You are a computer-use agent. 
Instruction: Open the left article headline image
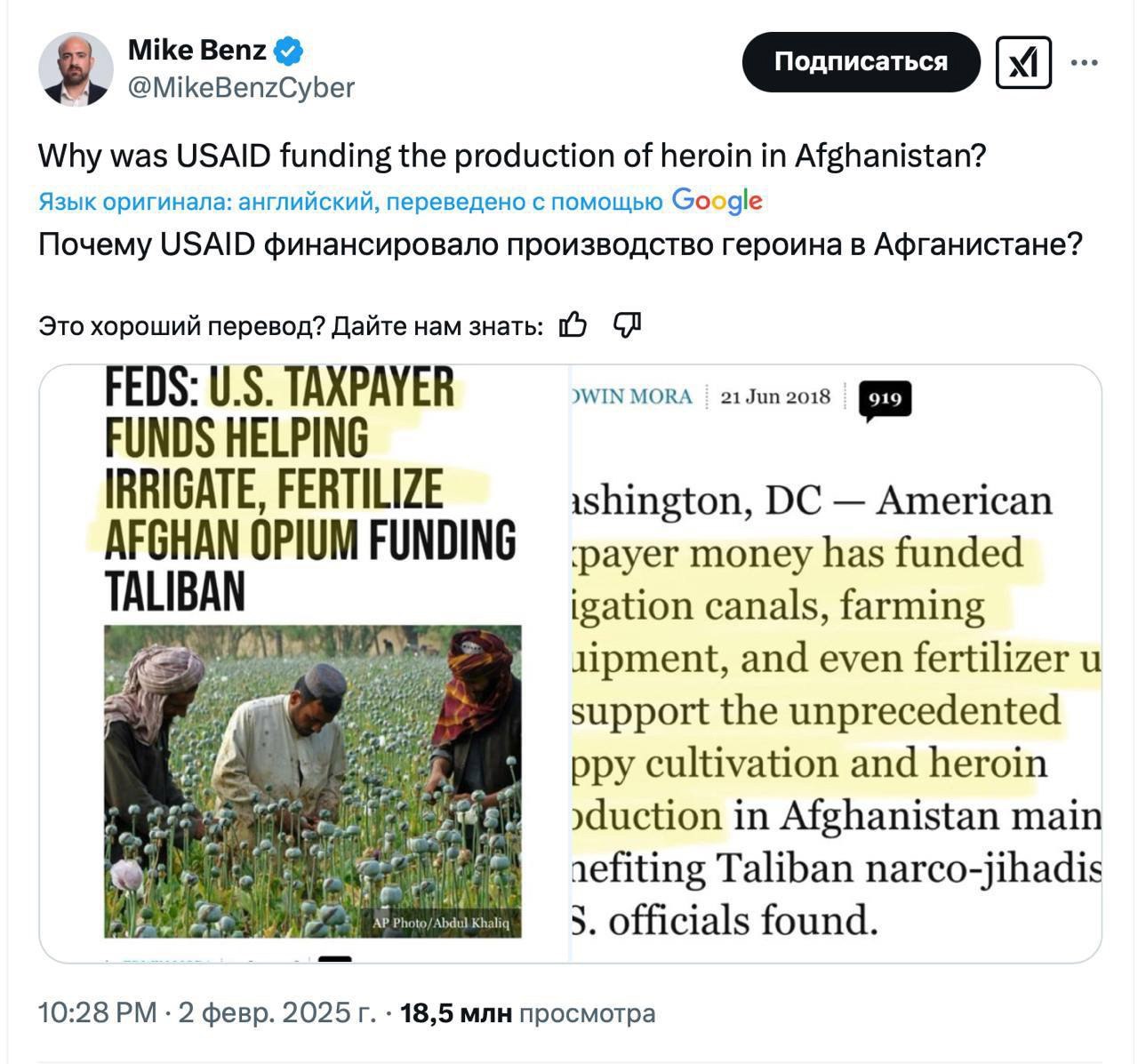(x=304, y=663)
